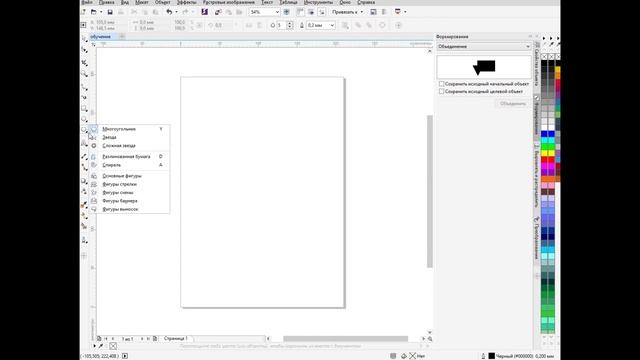Pick Complex Star in the flyout
Image resolution: width=640 pixels, height=360 pixels.
(x=129, y=145)
